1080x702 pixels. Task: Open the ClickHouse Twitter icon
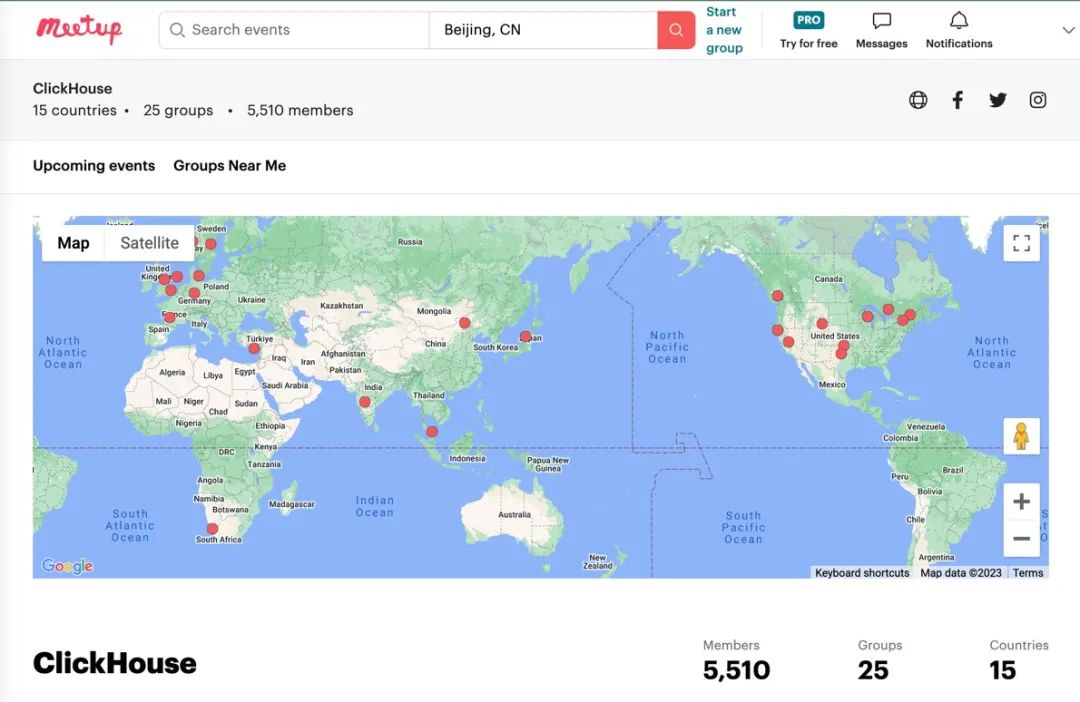point(997,100)
